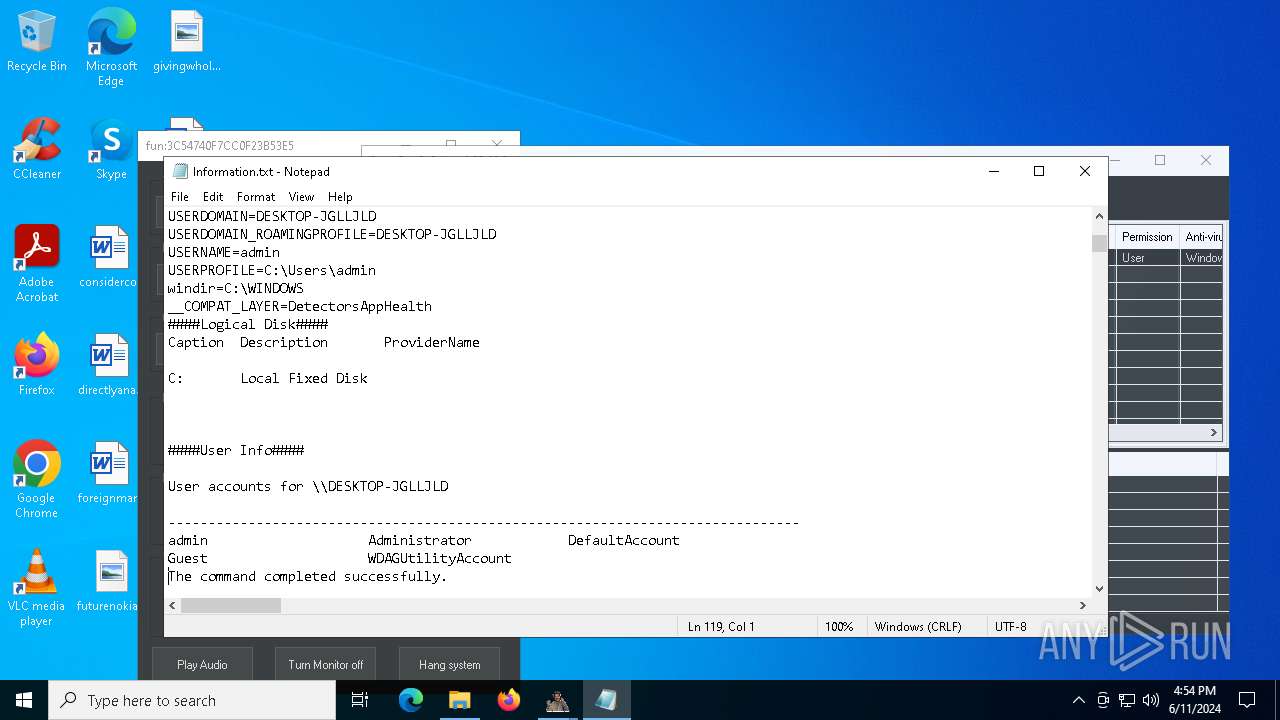Click the Hang system button
This screenshot has width=1280, height=720.
(449, 664)
